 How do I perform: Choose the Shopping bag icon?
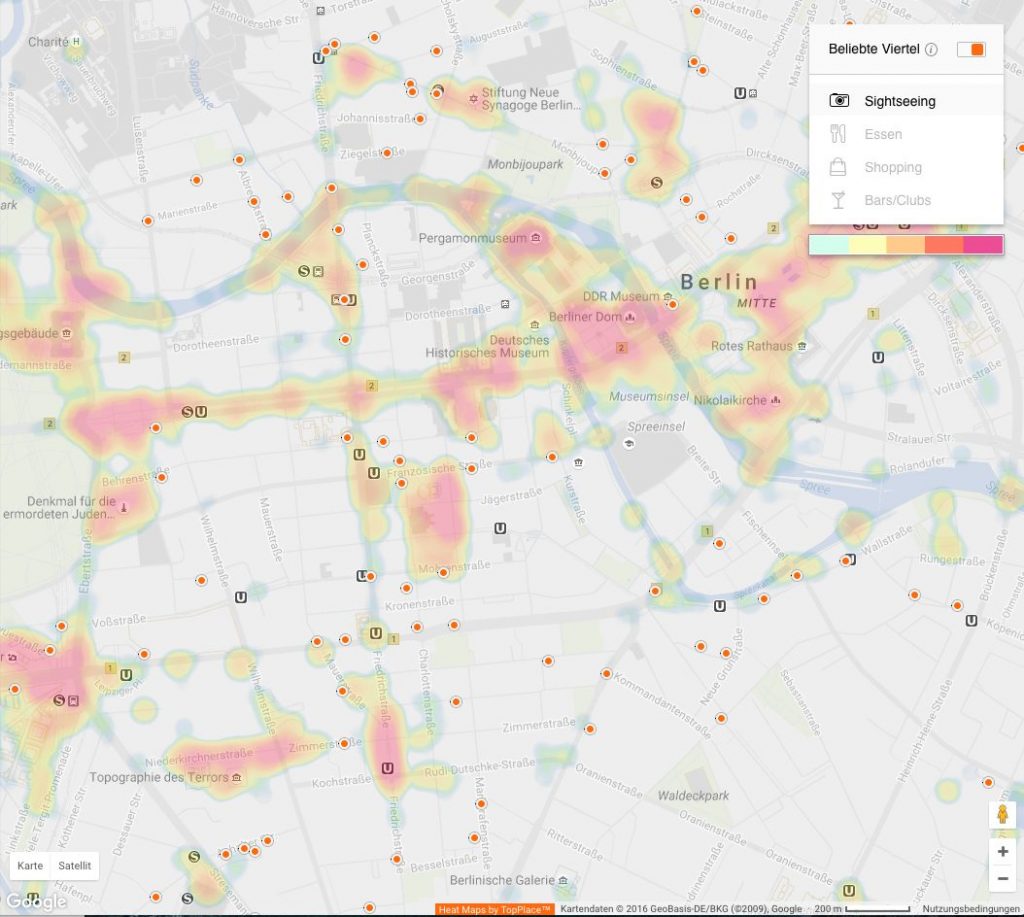(x=838, y=167)
